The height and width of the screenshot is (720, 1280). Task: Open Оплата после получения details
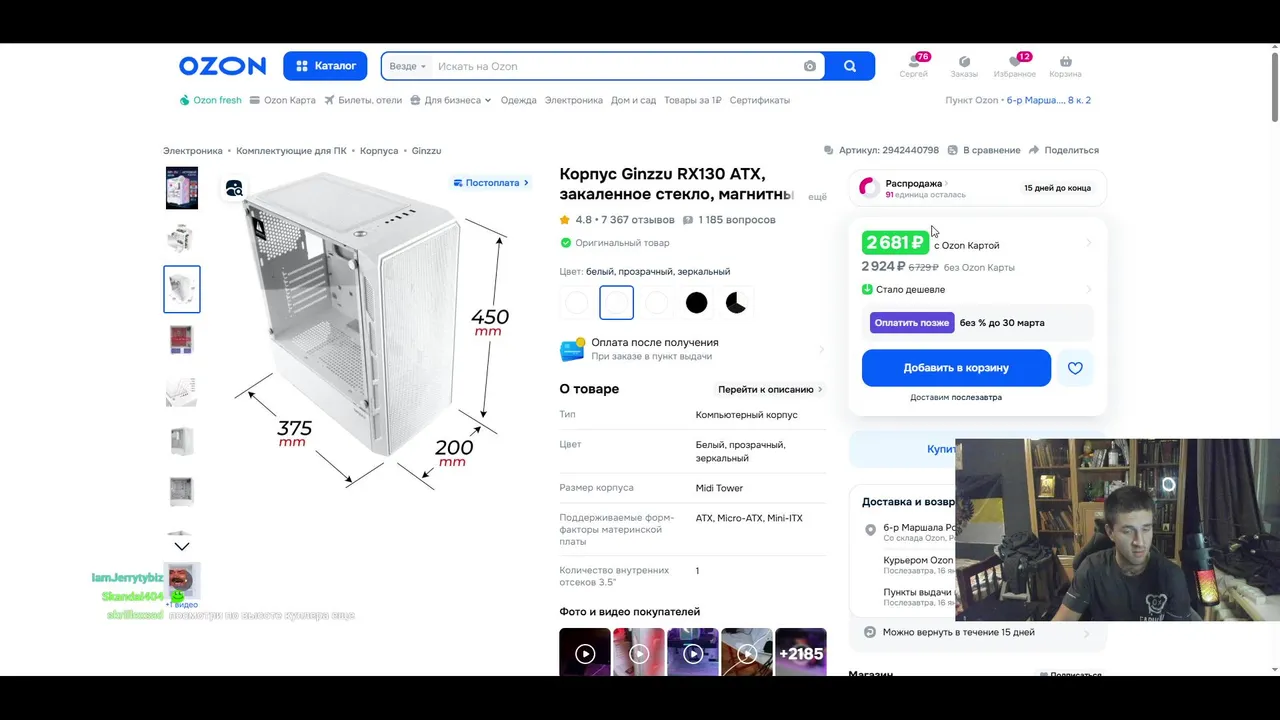coord(693,349)
